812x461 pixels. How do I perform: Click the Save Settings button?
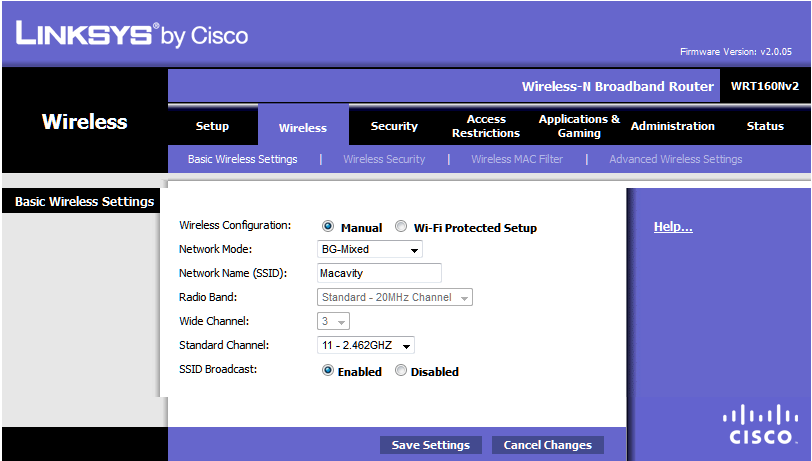click(x=431, y=445)
